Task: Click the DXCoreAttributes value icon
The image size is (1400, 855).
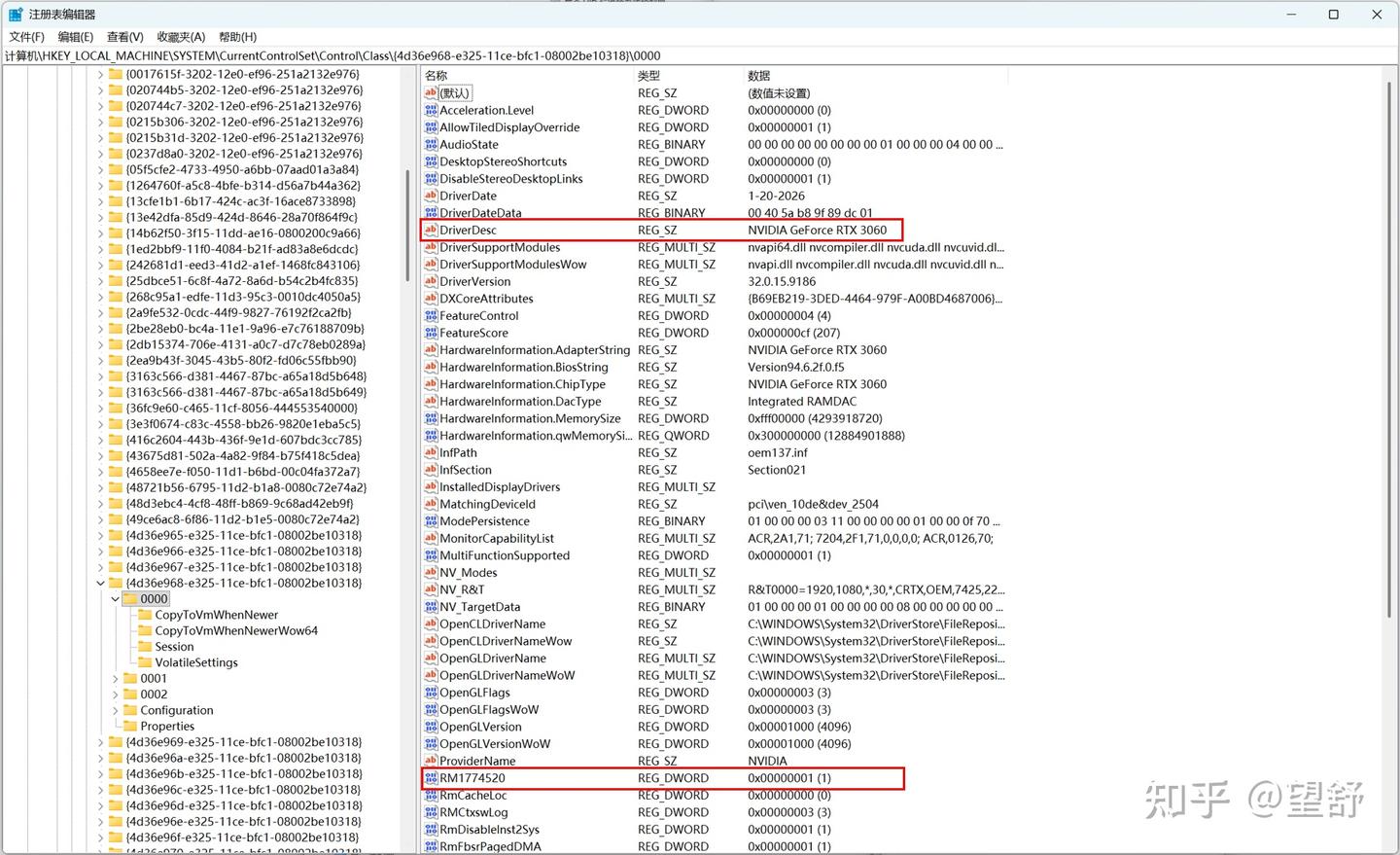Action: coord(431,299)
